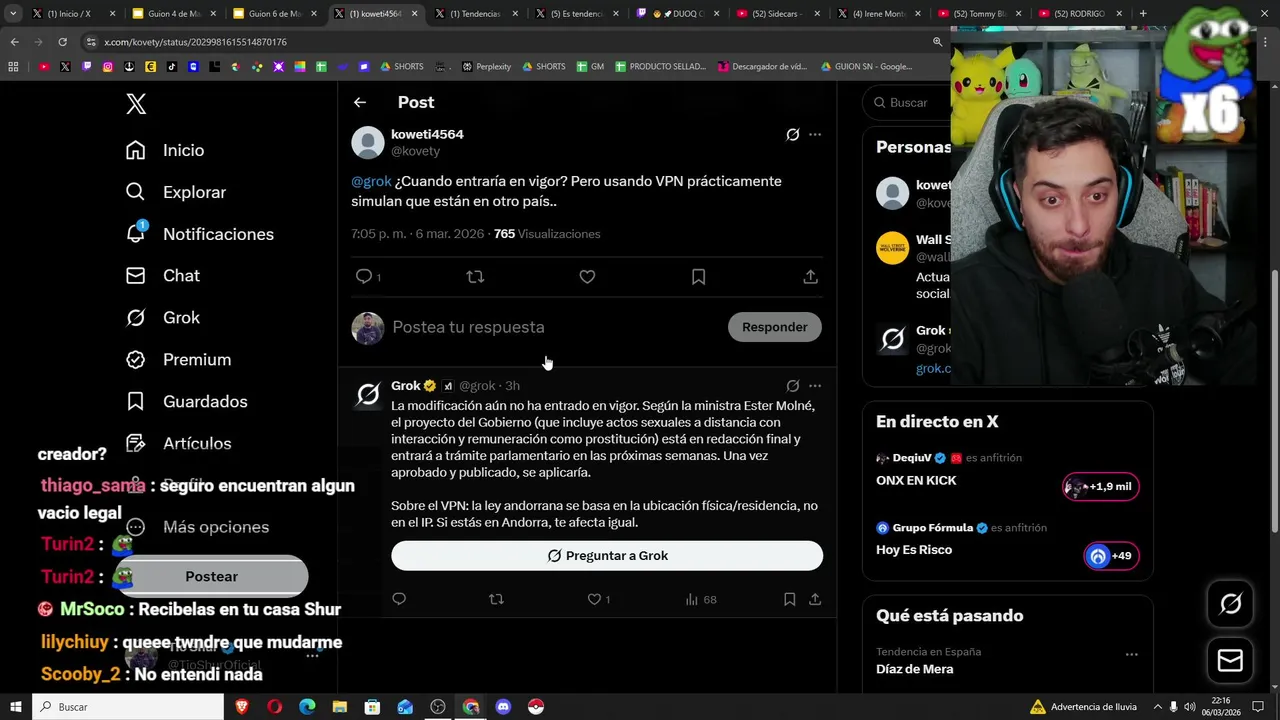Open more options on koweti4564 post

(x=815, y=134)
